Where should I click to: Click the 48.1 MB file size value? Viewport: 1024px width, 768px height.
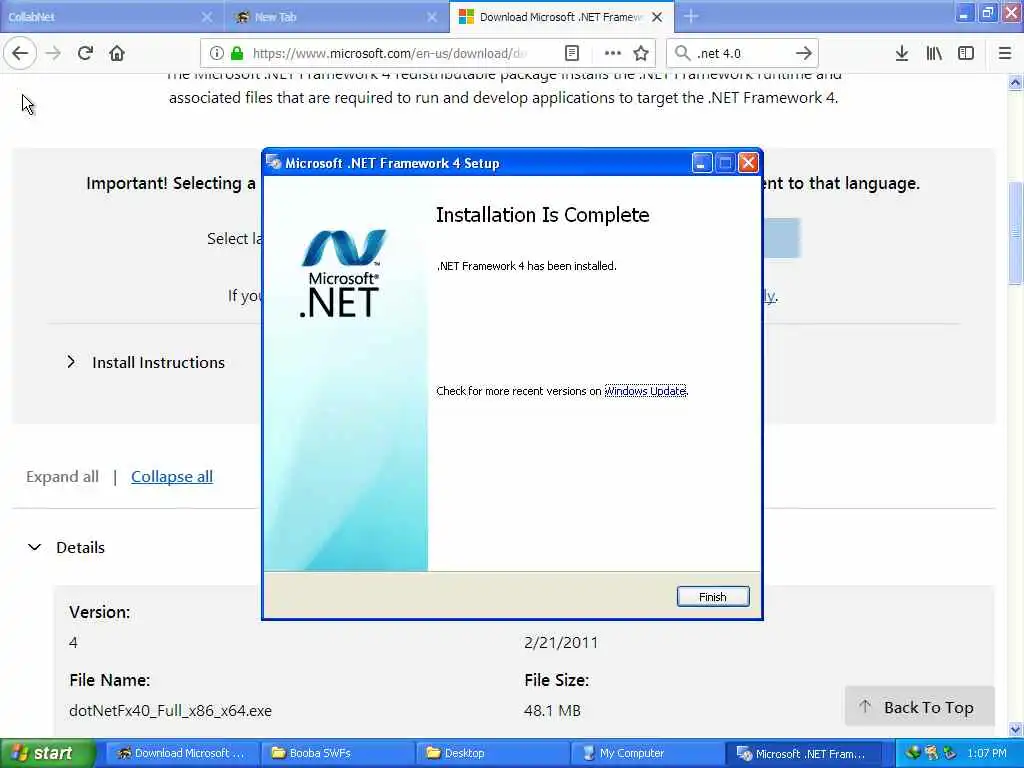[552, 711]
